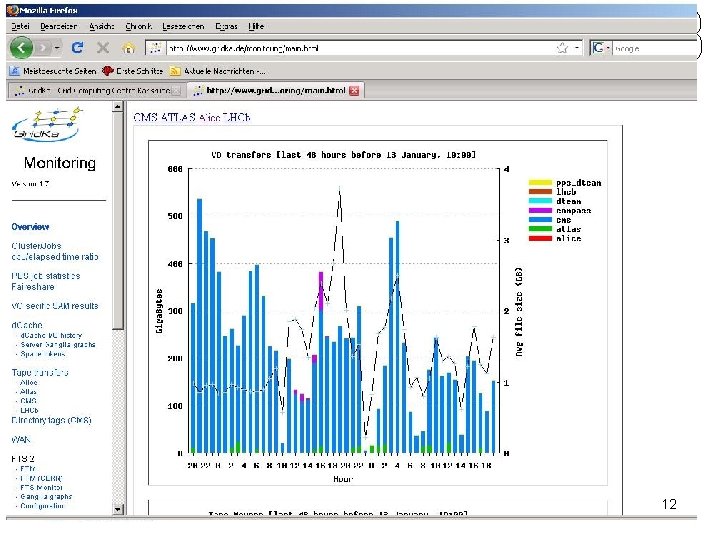Click the Firefox icon in the title bar
Image resolution: width=720 pixels, height=540 pixels.
[x=13, y=10]
